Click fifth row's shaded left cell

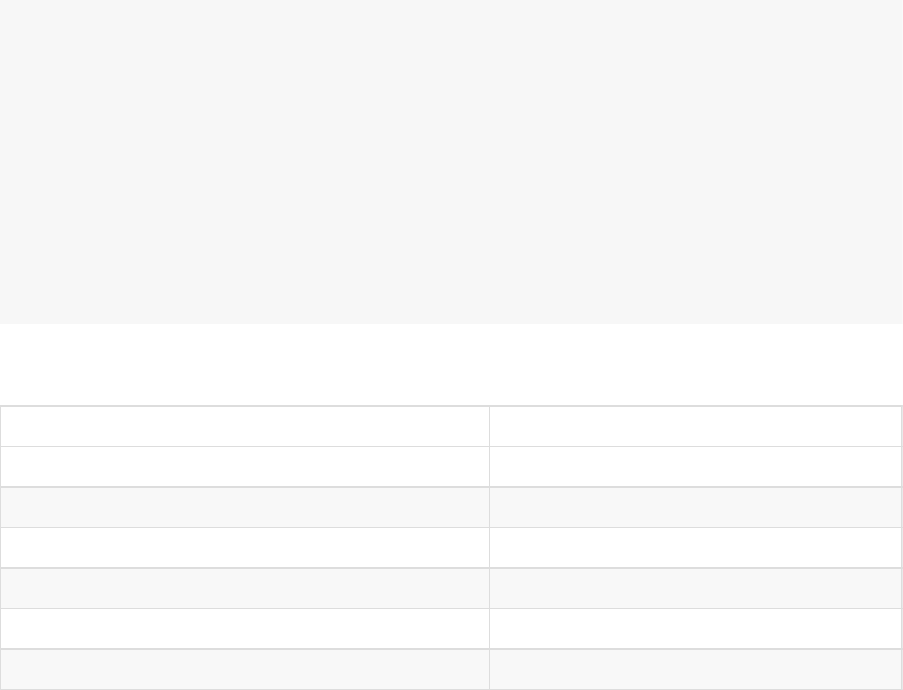click(x=245, y=588)
